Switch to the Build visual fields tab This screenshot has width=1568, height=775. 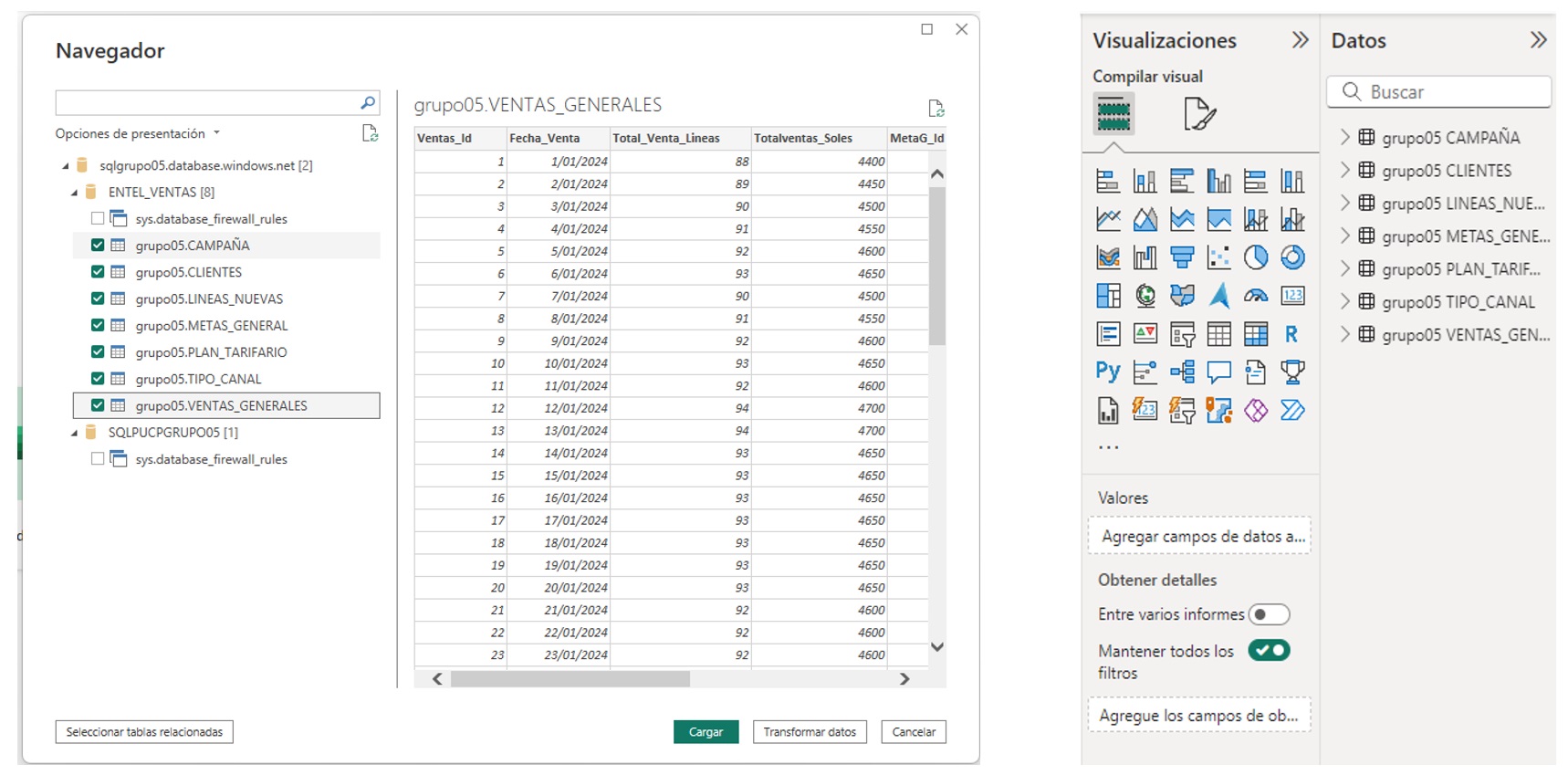coord(1113,114)
